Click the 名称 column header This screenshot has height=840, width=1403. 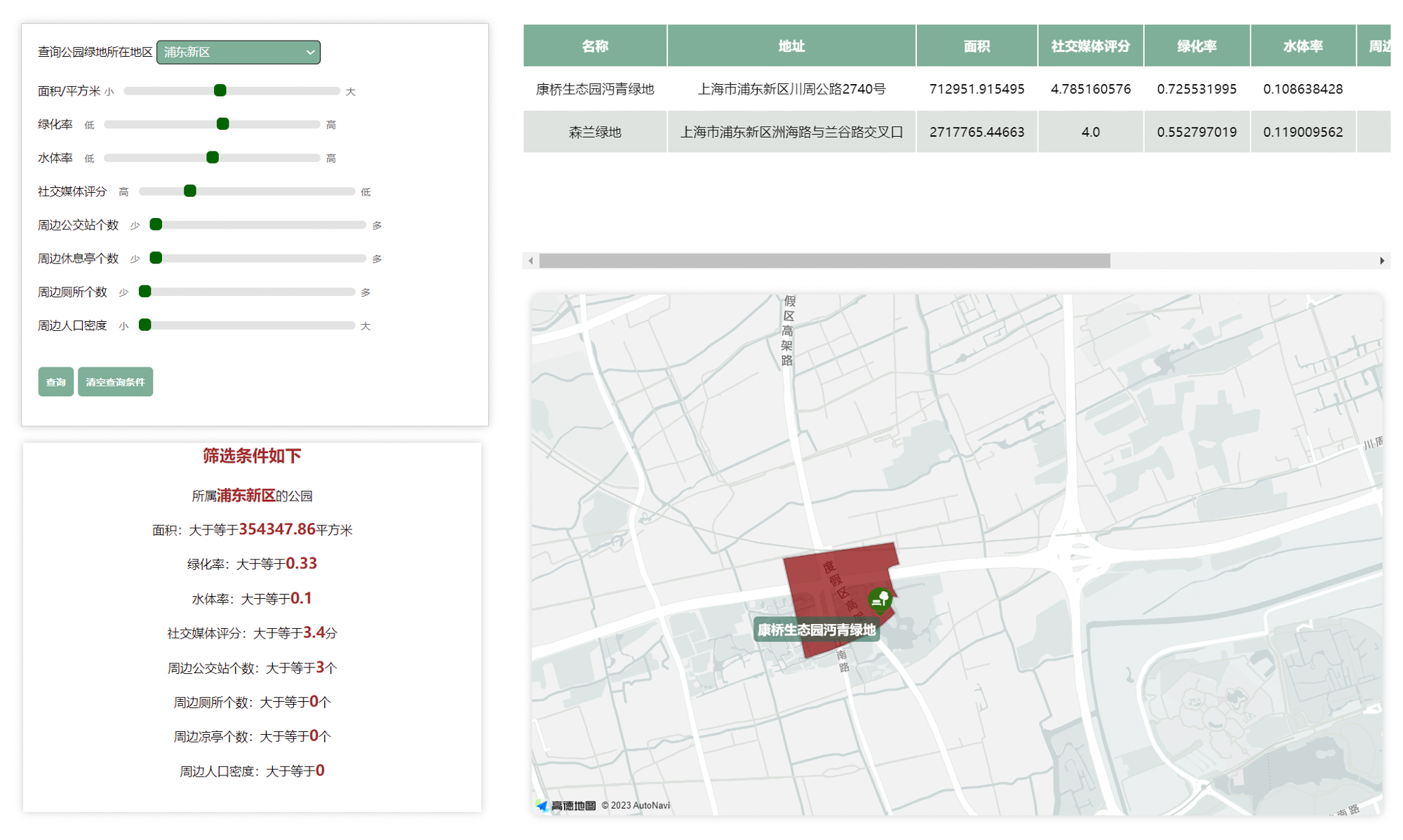click(595, 46)
